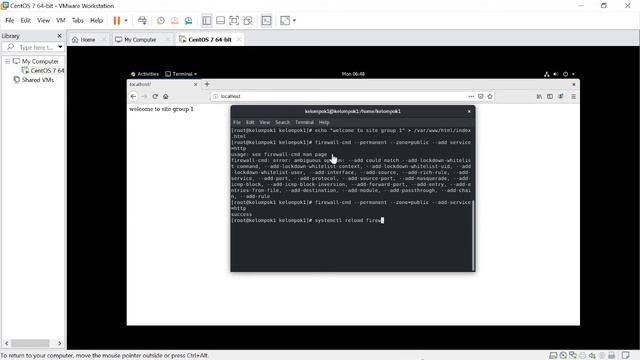Viewport: 640px width, 360px height.
Task: Open the GNOME system menu arrow
Action: [573, 74]
